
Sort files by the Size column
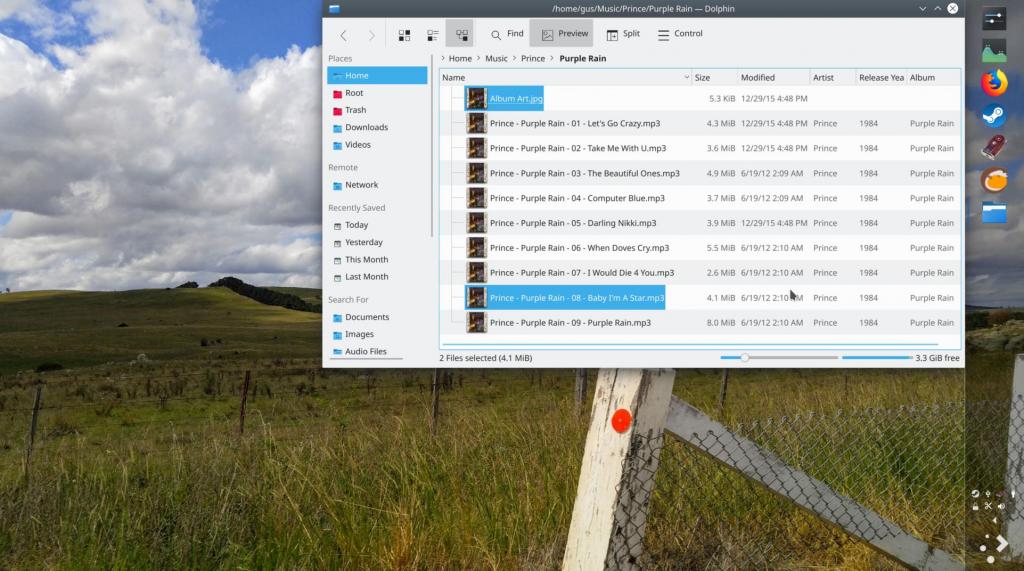point(714,78)
